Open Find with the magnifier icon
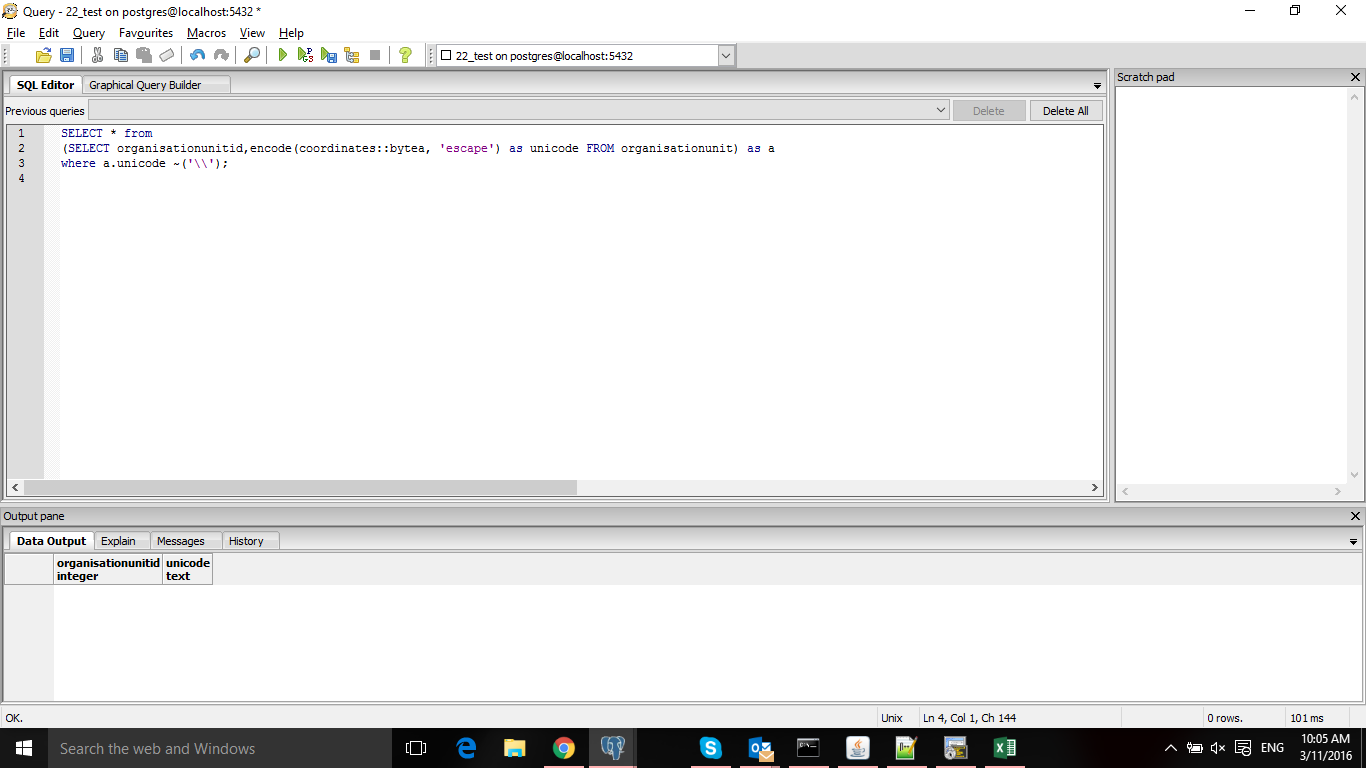 [x=252, y=56]
